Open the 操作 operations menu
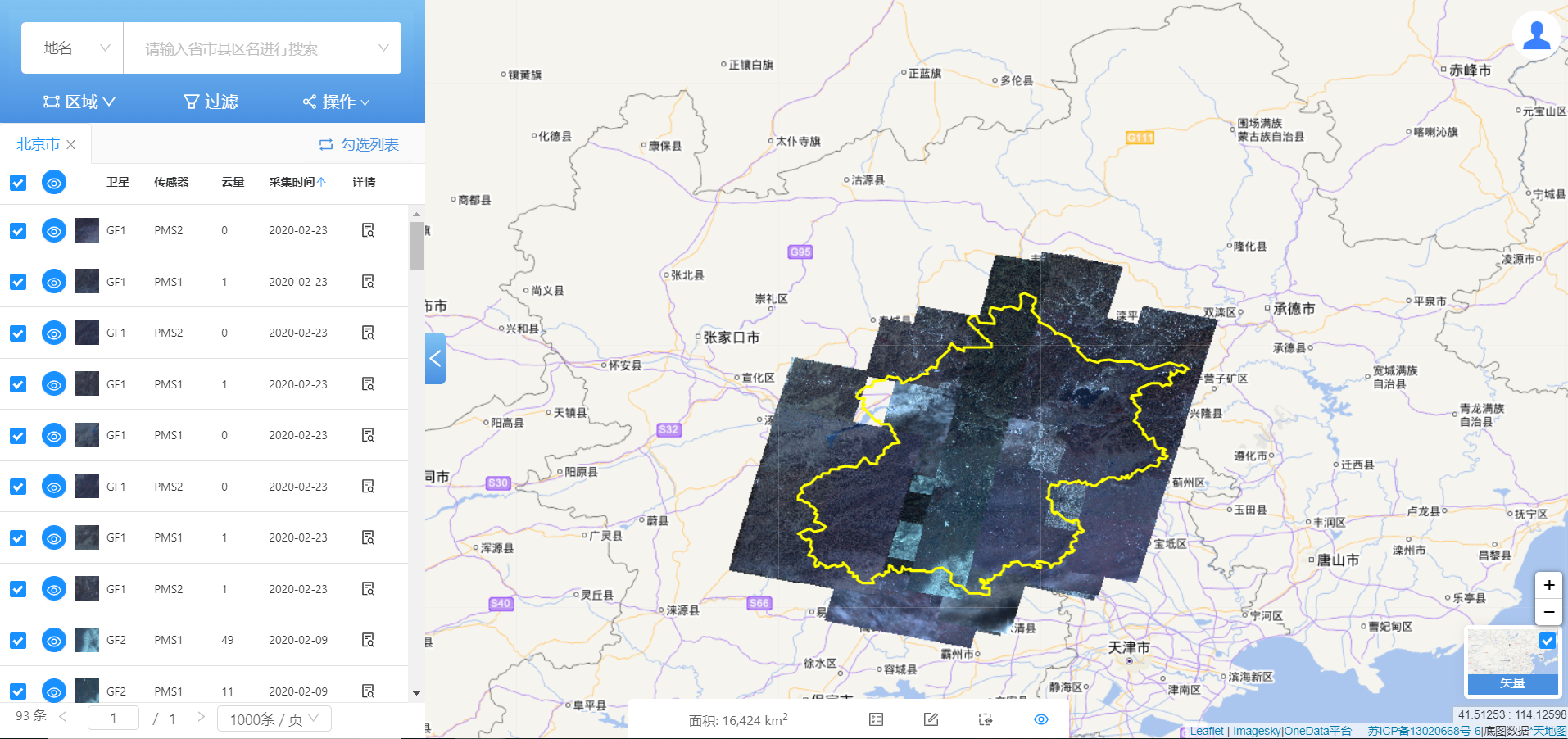This screenshot has width=1568, height=739. (336, 102)
